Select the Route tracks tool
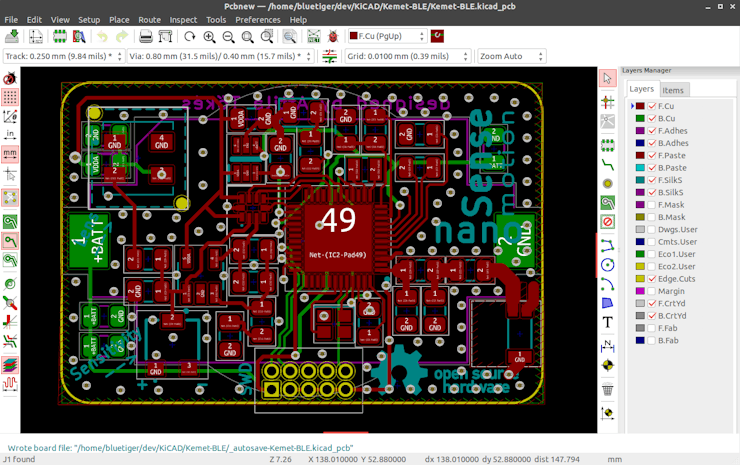The image size is (740, 465). (607, 165)
